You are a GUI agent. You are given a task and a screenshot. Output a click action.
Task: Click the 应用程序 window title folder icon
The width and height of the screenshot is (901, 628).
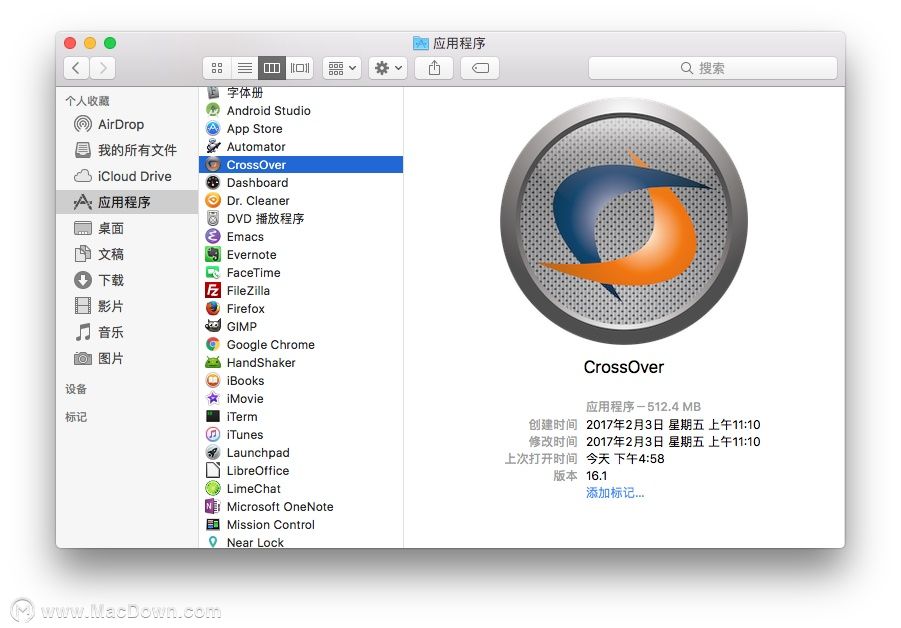(x=421, y=43)
